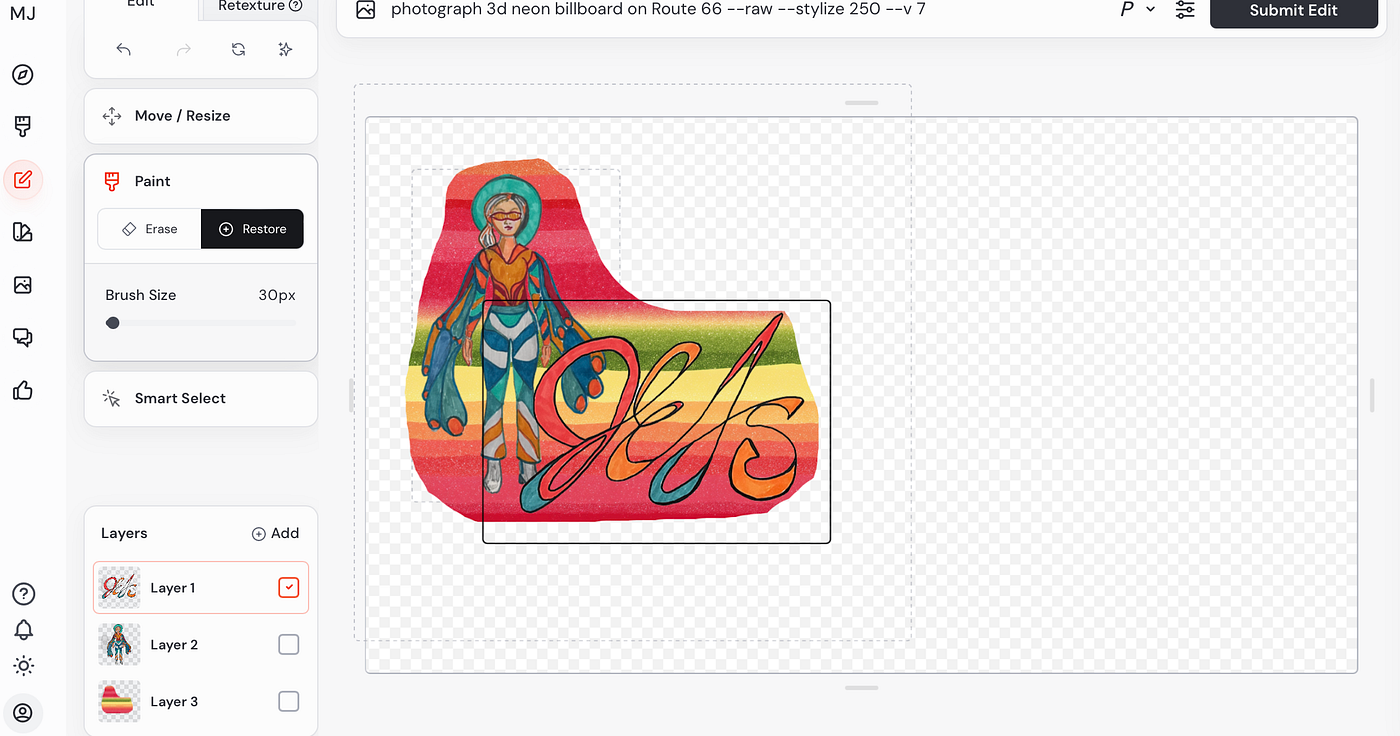This screenshot has width=1400, height=736.
Task: Click the Brush Size label
Action: [x=141, y=295]
